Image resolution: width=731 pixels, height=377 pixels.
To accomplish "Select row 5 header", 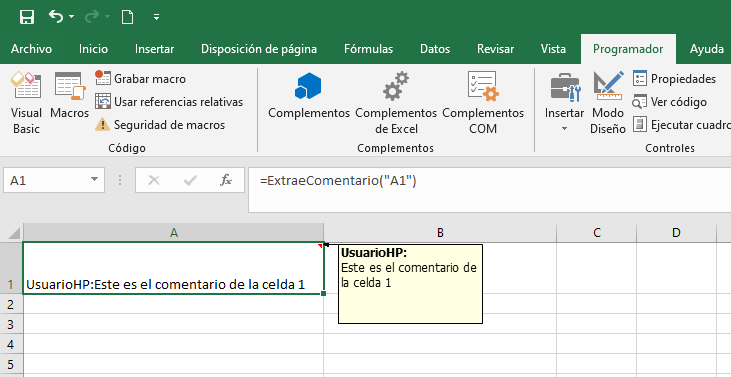I will point(11,364).
